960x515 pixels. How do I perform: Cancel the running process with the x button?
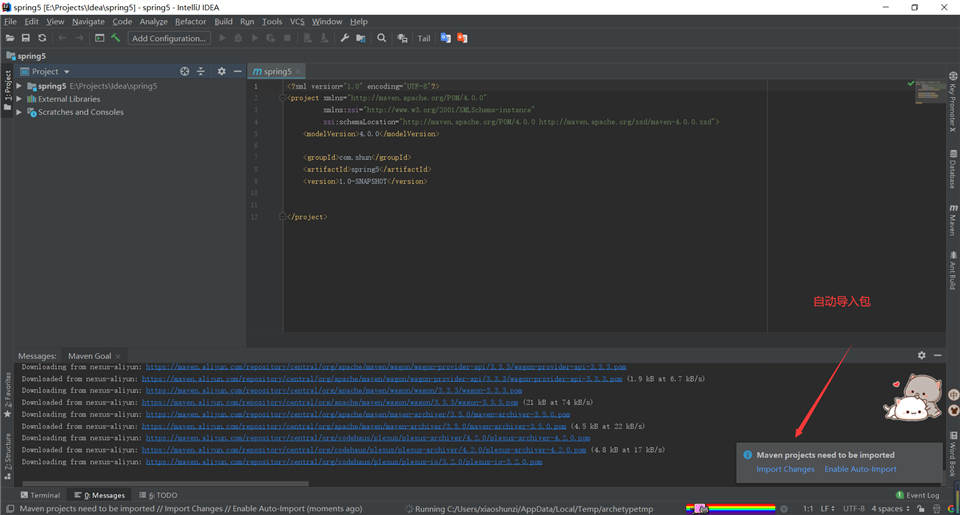784,509
